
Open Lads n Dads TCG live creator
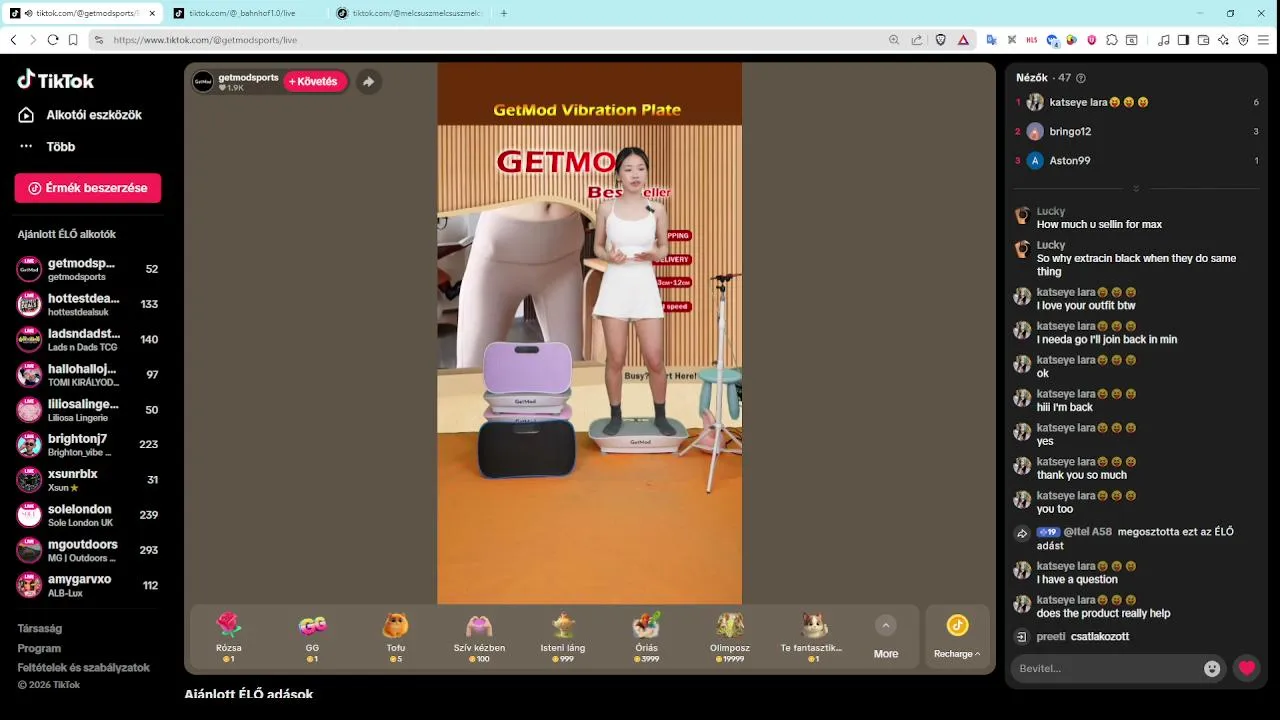click(88, 339)
